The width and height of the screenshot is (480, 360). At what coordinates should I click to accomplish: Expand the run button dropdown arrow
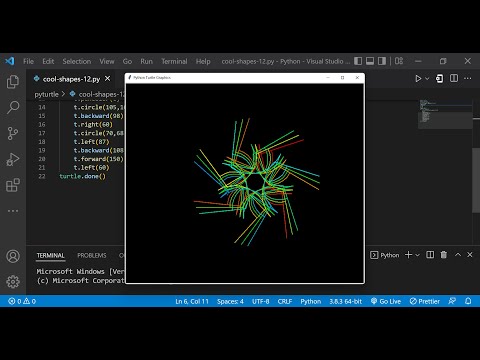click(427, 79)
